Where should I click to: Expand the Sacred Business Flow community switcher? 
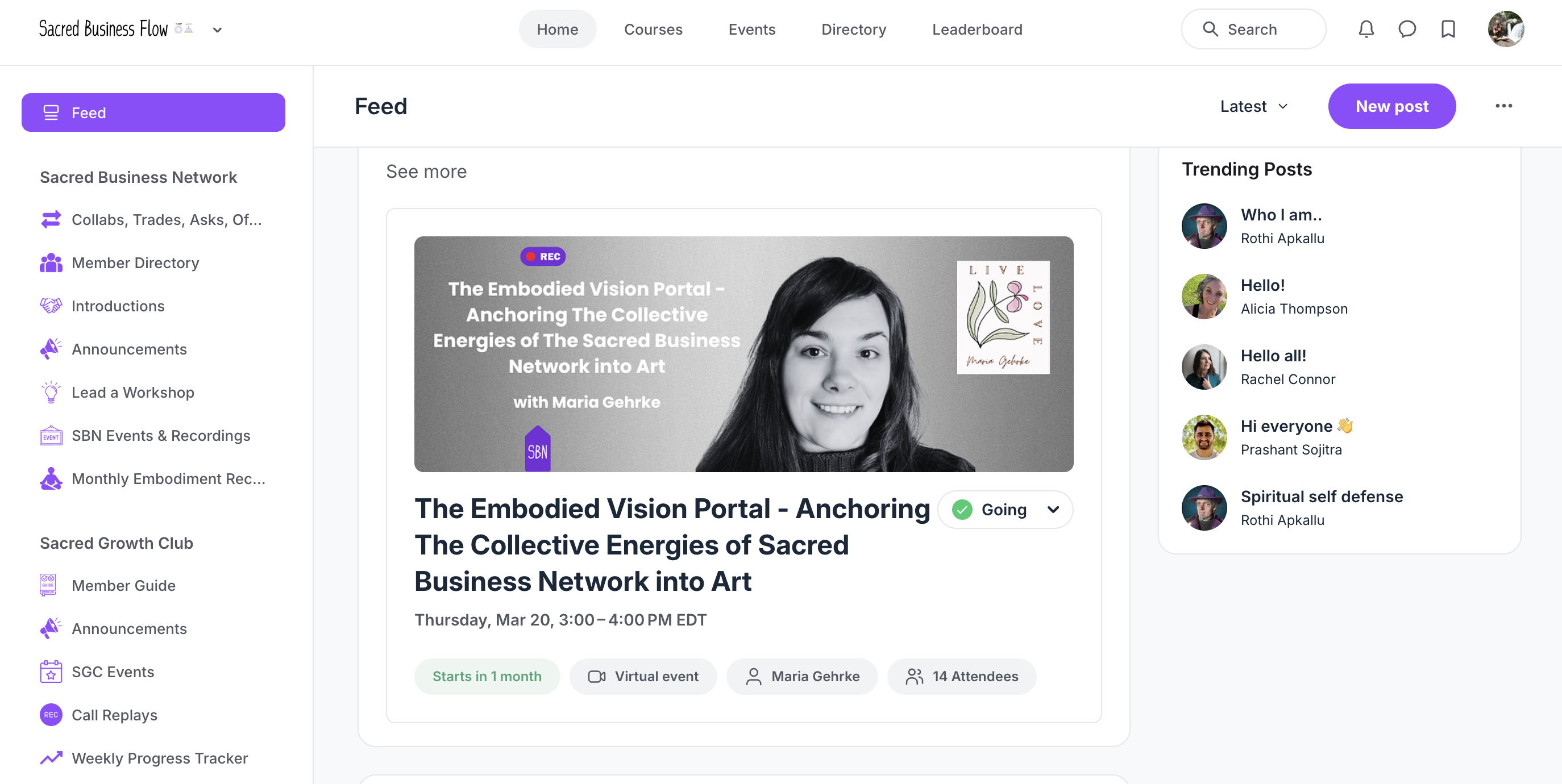pos(217,30)
